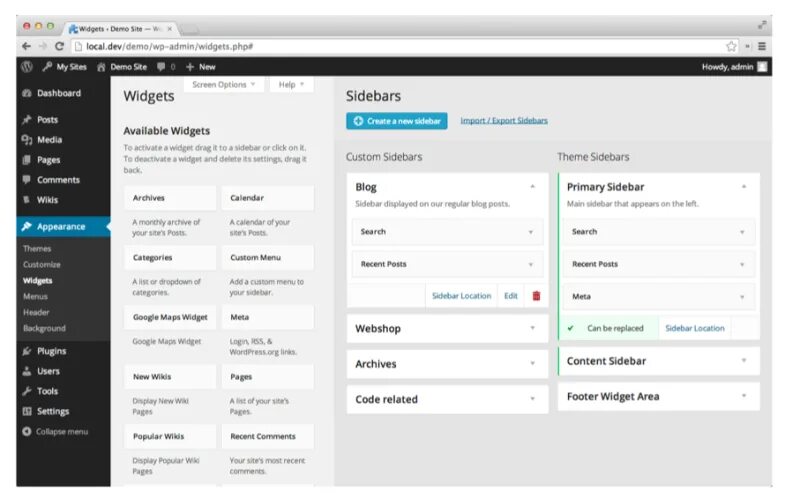Click the plus New icon in admin bar
The height and width of the screenshot is (498, 800).
[190, 67]
